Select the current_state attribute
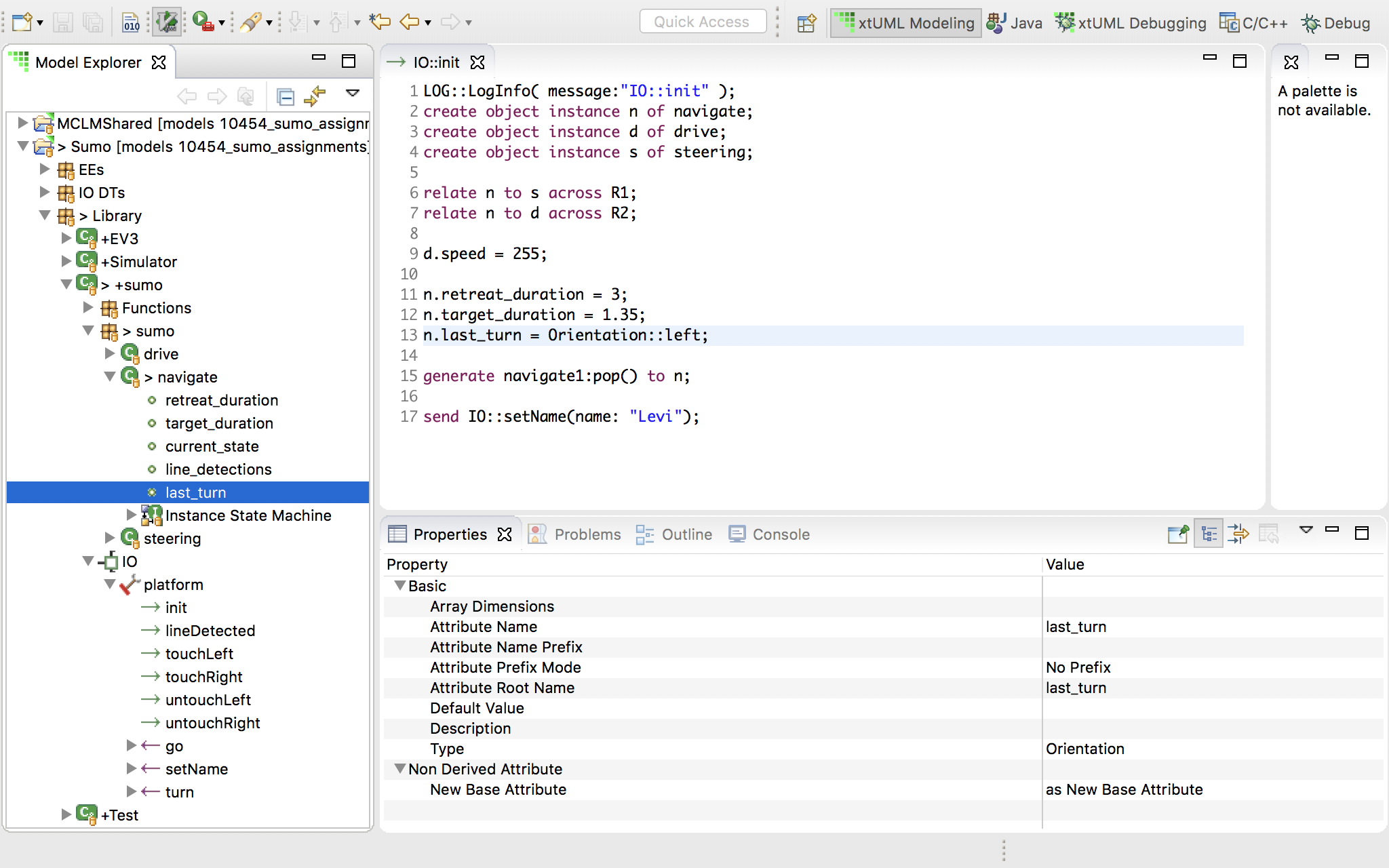The height and width of the screenshot is (868, 1389). click(212, 446)
